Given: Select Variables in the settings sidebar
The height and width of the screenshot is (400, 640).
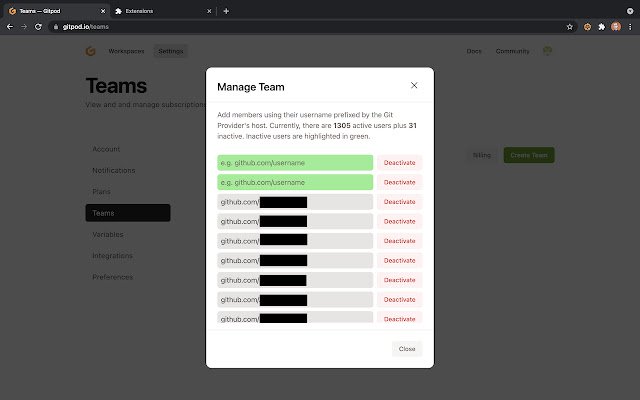Looking at the screenshot, I should point(128,234).
